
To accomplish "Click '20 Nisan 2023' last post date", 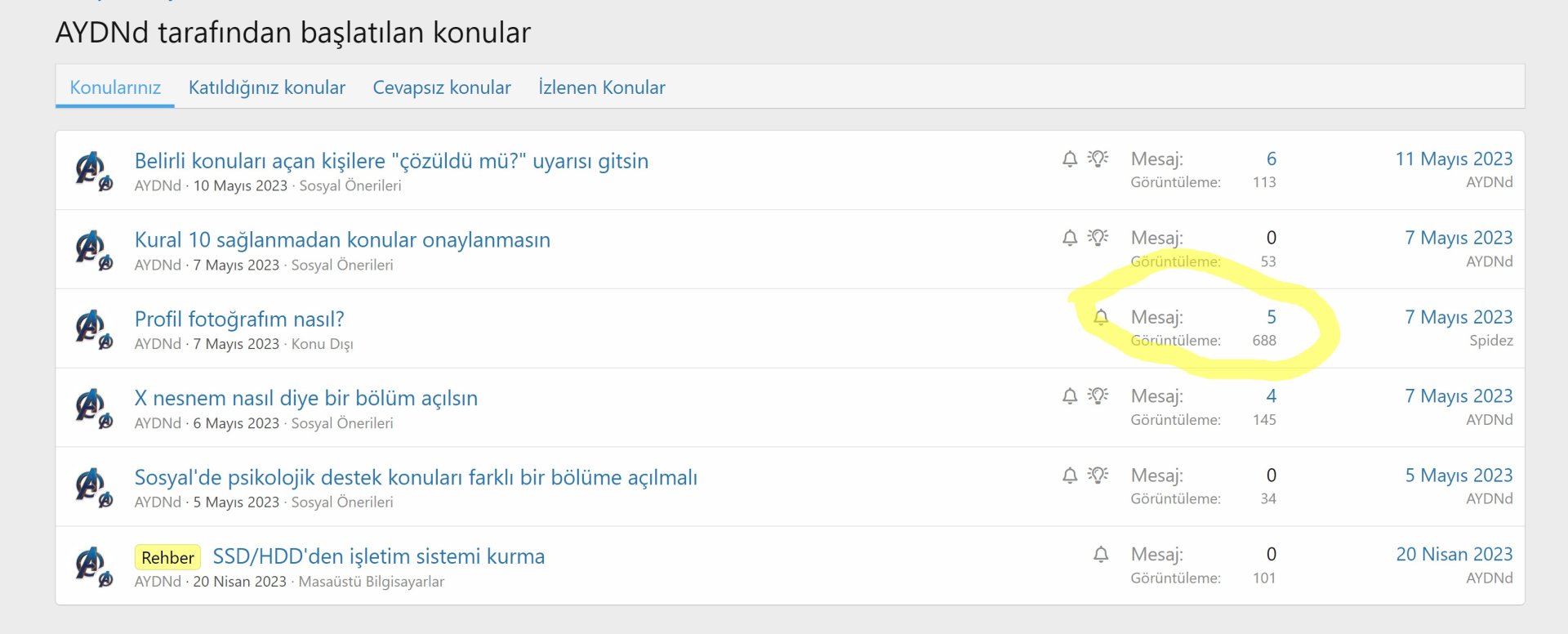I will [1454, 554].
